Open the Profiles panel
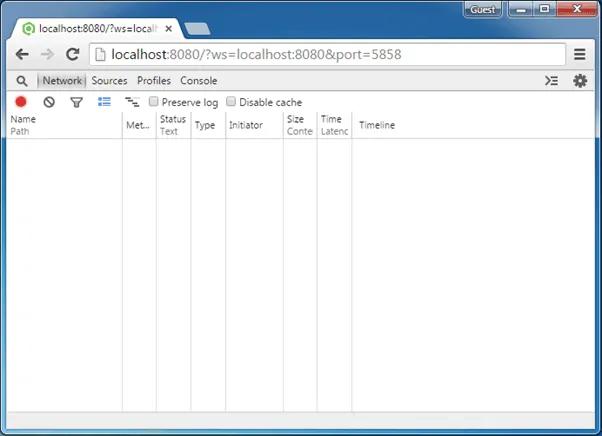Screen dimensions: 602x436 (154, 81)
